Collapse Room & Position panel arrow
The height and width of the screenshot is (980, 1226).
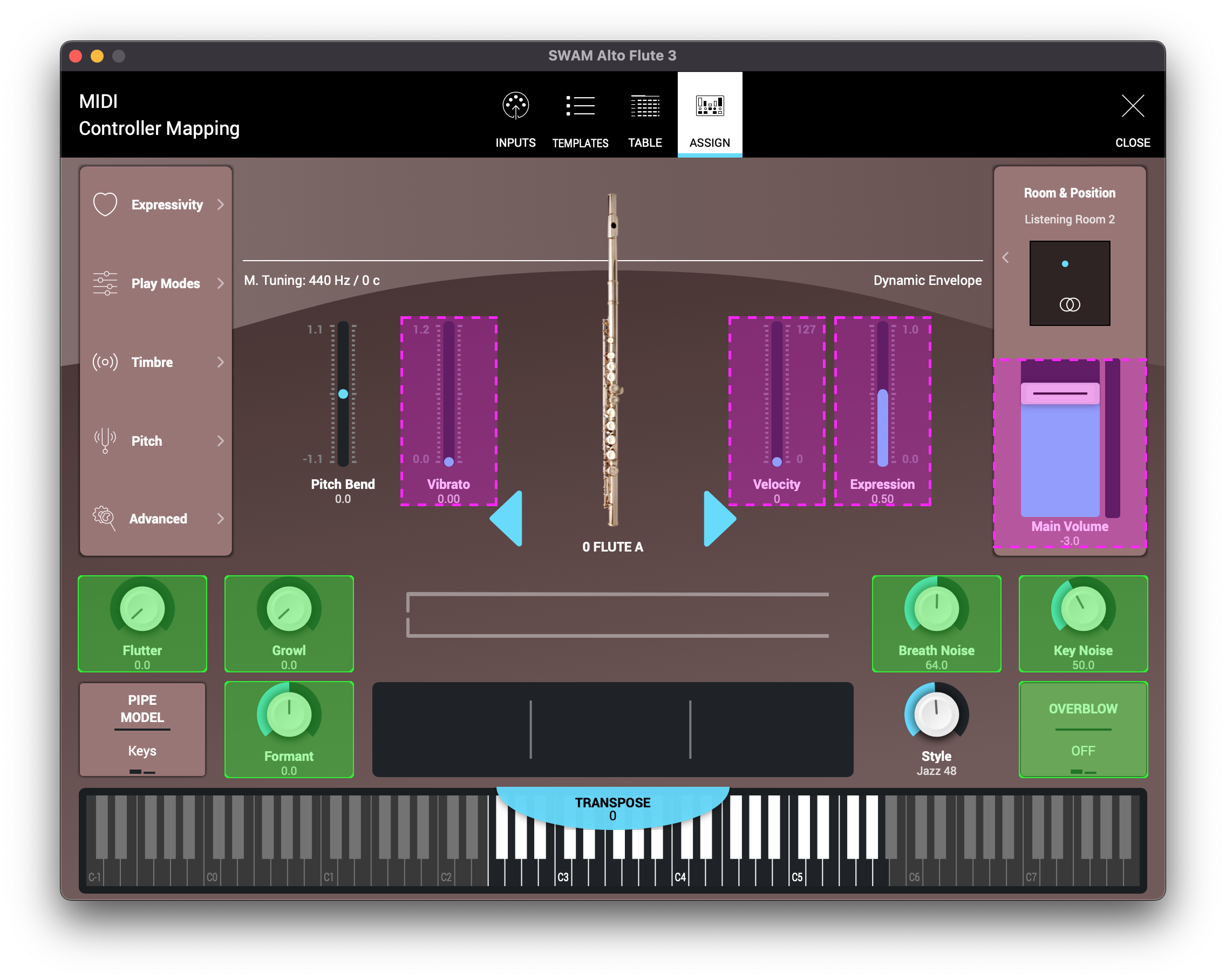click(1005, 257)
